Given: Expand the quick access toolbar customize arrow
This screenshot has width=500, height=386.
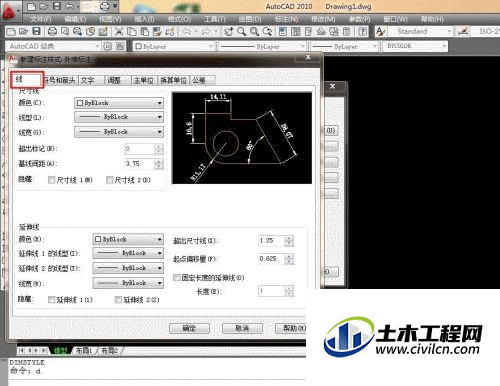Looking at the screenshot, I should (x=115, y=6).
